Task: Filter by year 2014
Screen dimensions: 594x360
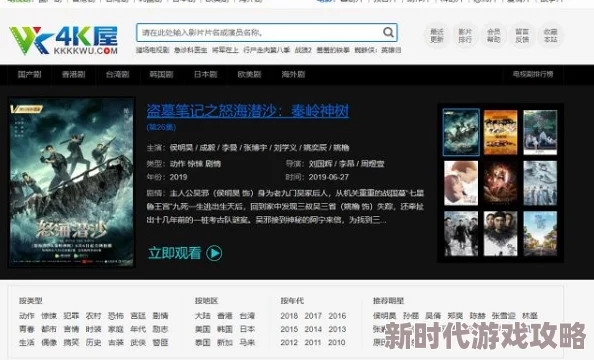Action: (313, 329)
